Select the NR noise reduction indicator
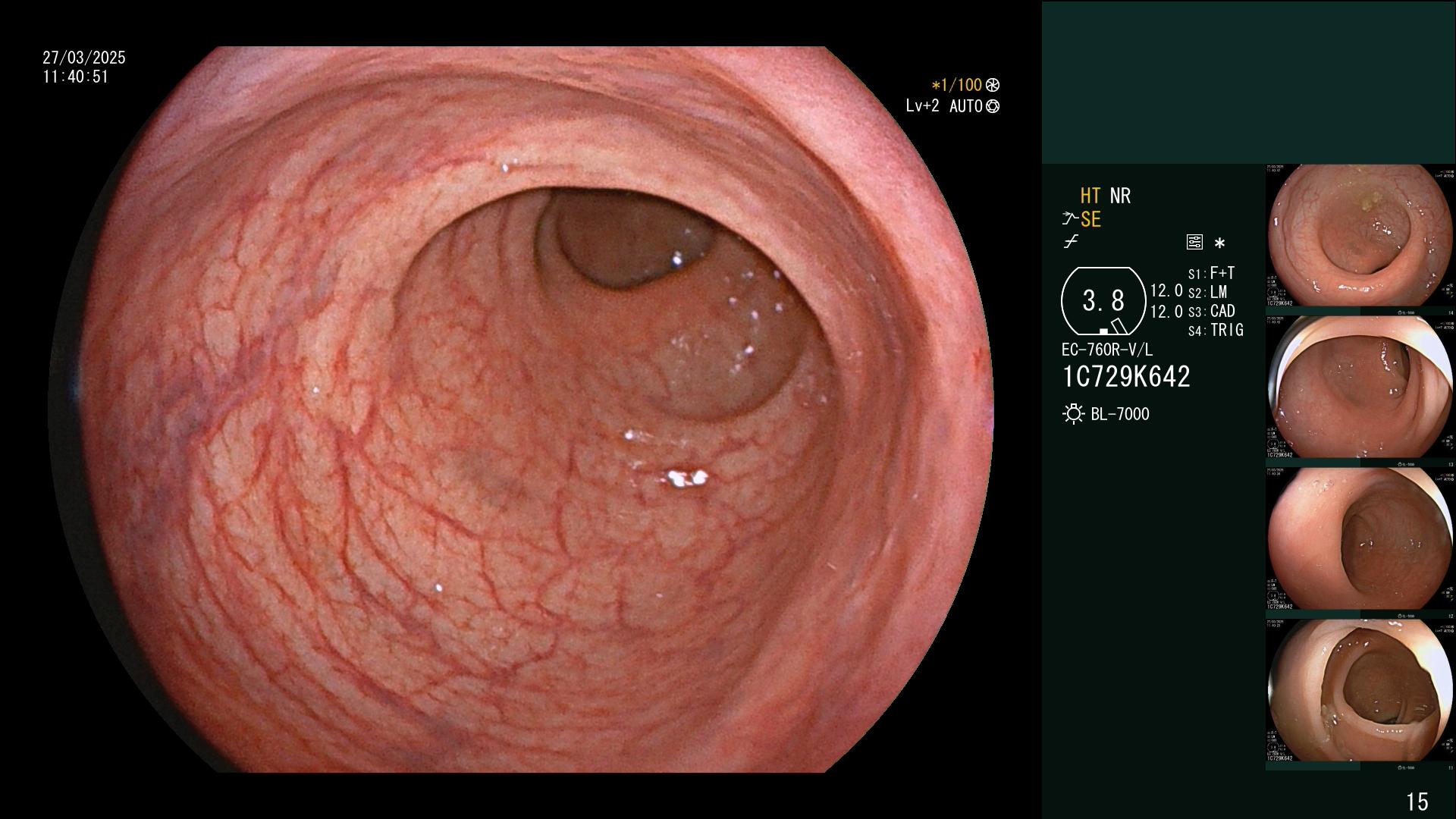 tap(1120, 196)
